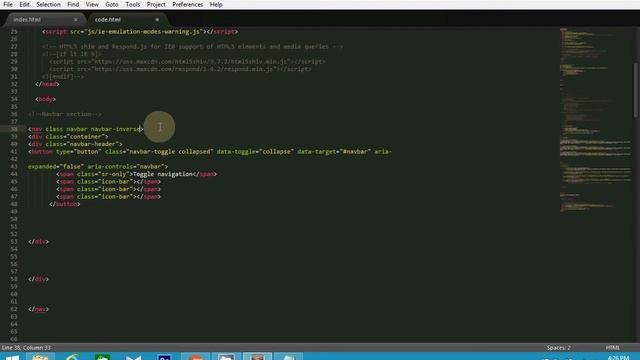Screen dimensions: 640x360
Task: Open the Find menu
Action: (73, 4)
